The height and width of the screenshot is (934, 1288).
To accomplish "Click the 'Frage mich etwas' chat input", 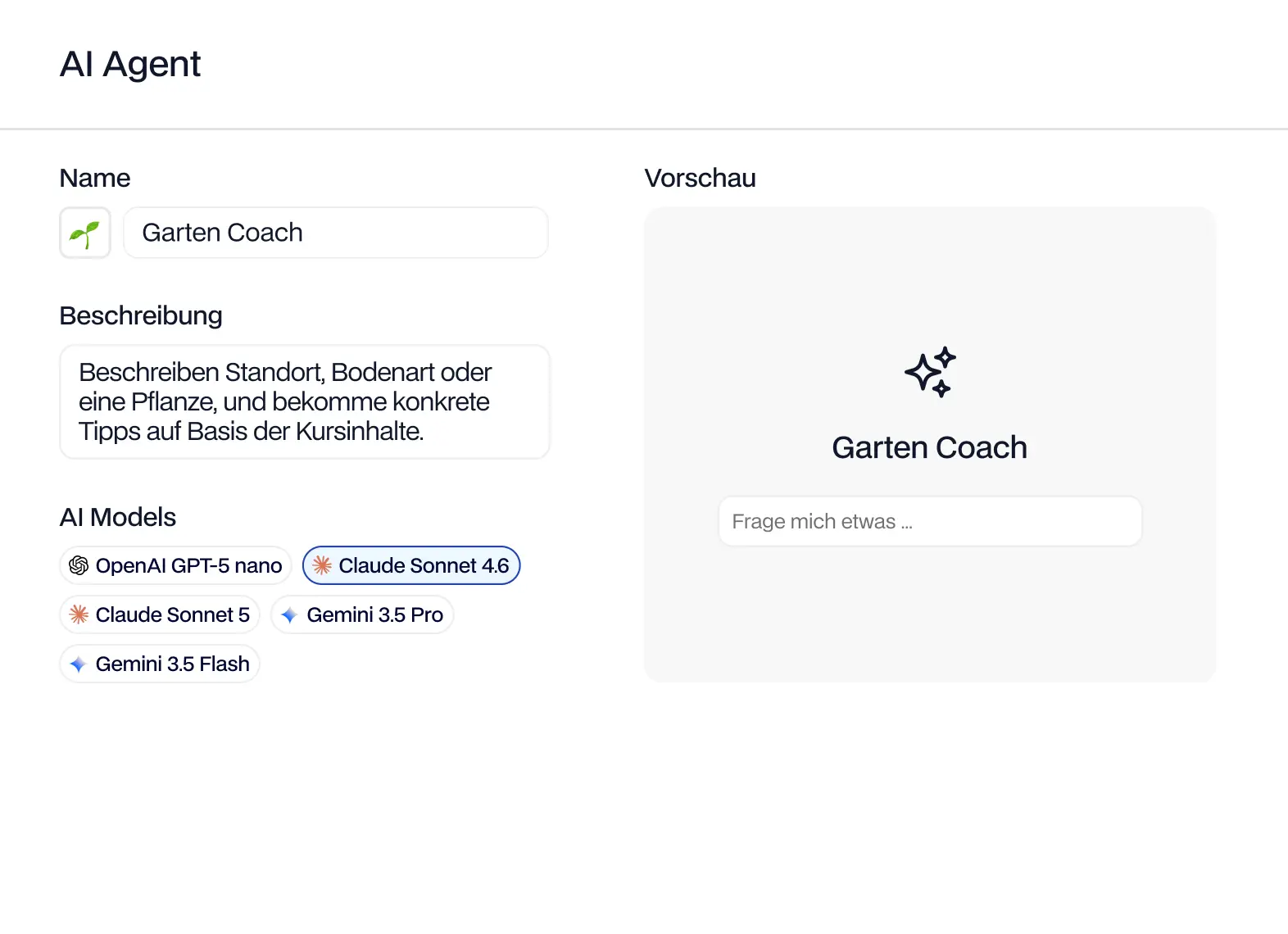I will coord(930,521).
